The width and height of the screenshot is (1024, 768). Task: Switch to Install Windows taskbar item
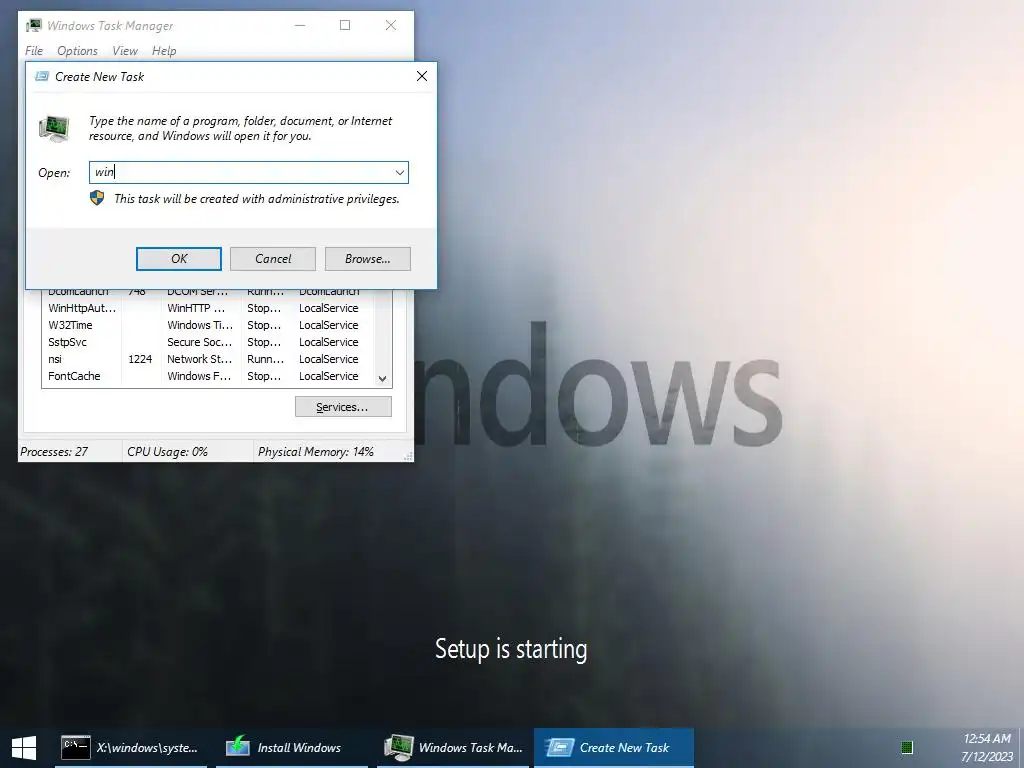coord(291,748)
